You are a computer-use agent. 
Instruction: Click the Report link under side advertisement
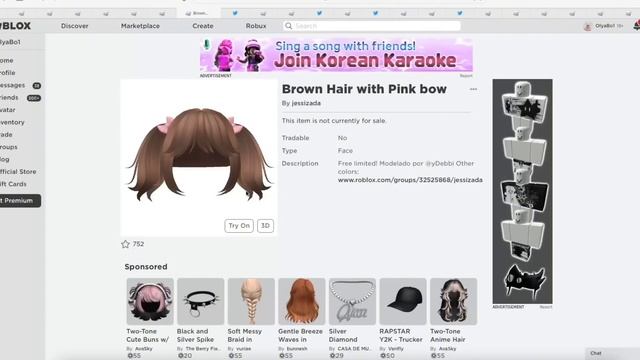tap(546, 307)
